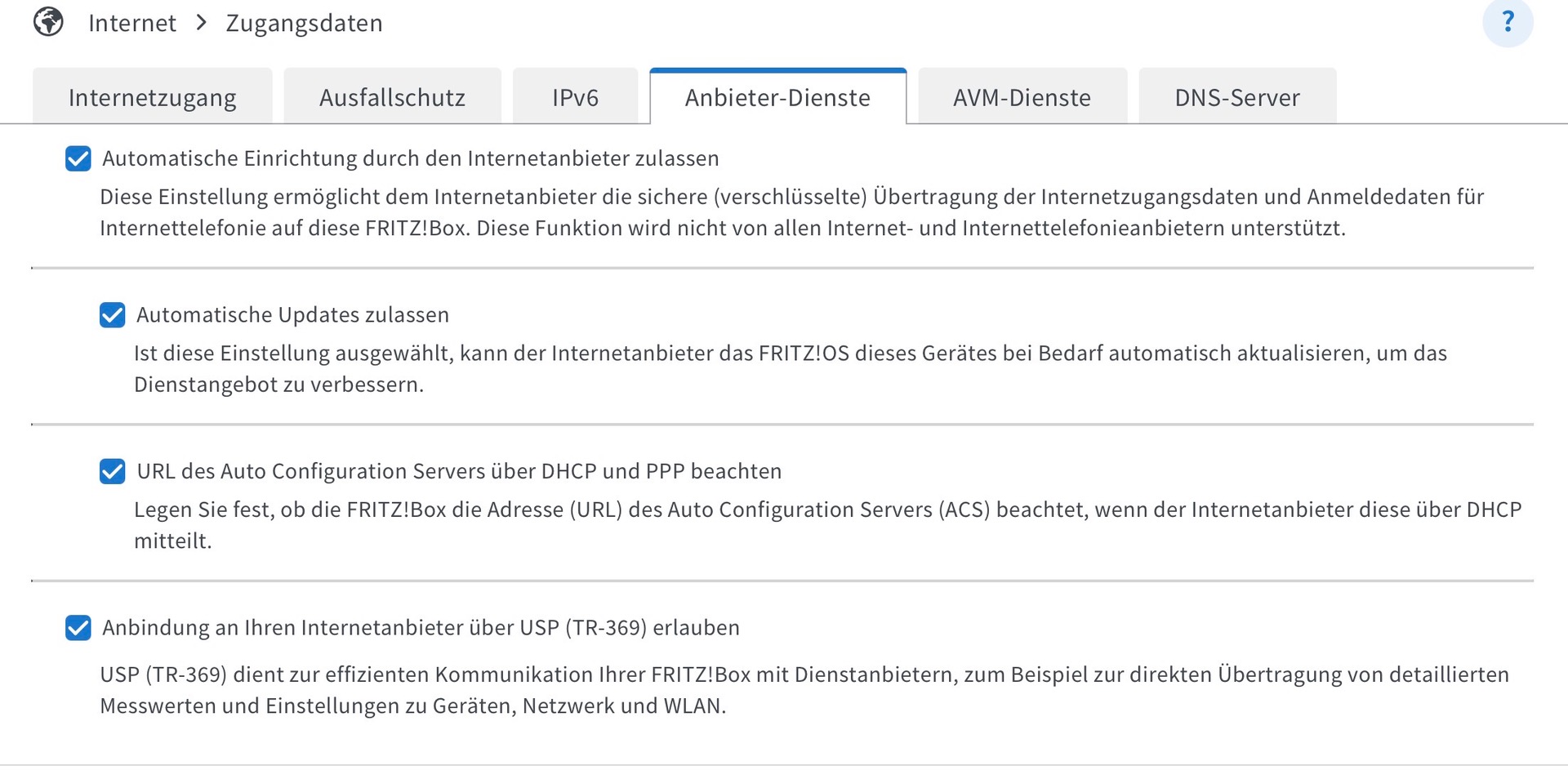Screen dimensions: 1568x770
Task: Click label Automatische Einrichtung durch den Internetanbieter
Action: click(411, 158)
